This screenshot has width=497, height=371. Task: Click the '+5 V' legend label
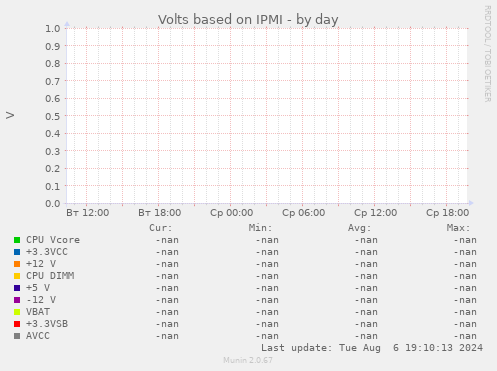coord(38,288)
